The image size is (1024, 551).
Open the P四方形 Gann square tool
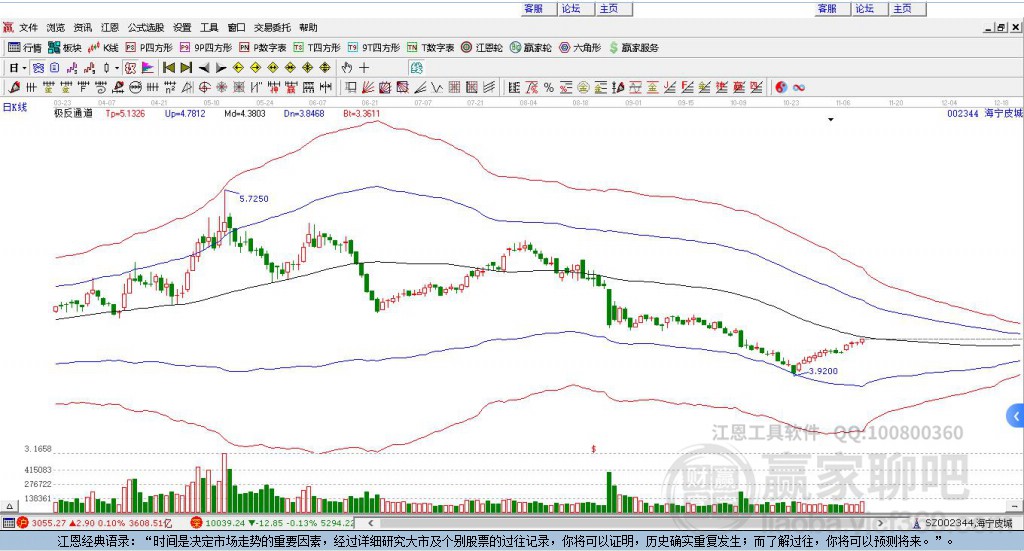click(149, 48)
